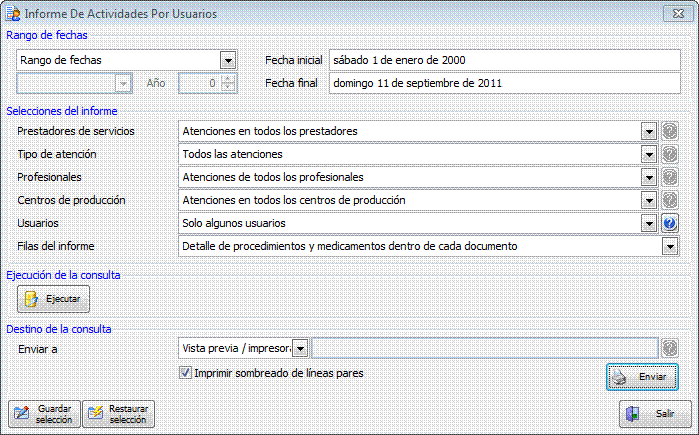
Task: Click Guardar selección button
Action: (x=44, y=414)
